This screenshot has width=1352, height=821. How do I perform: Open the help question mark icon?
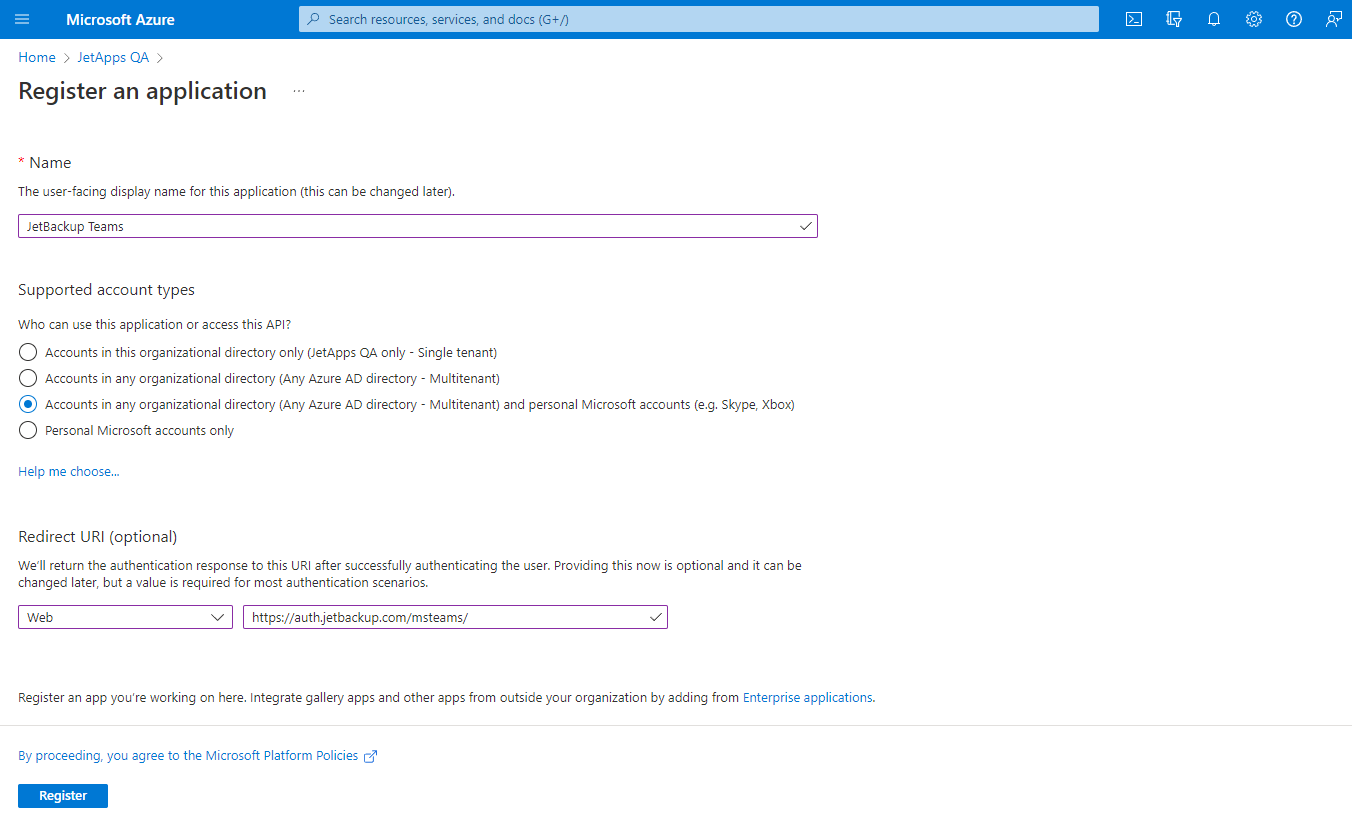(1294, 19)
